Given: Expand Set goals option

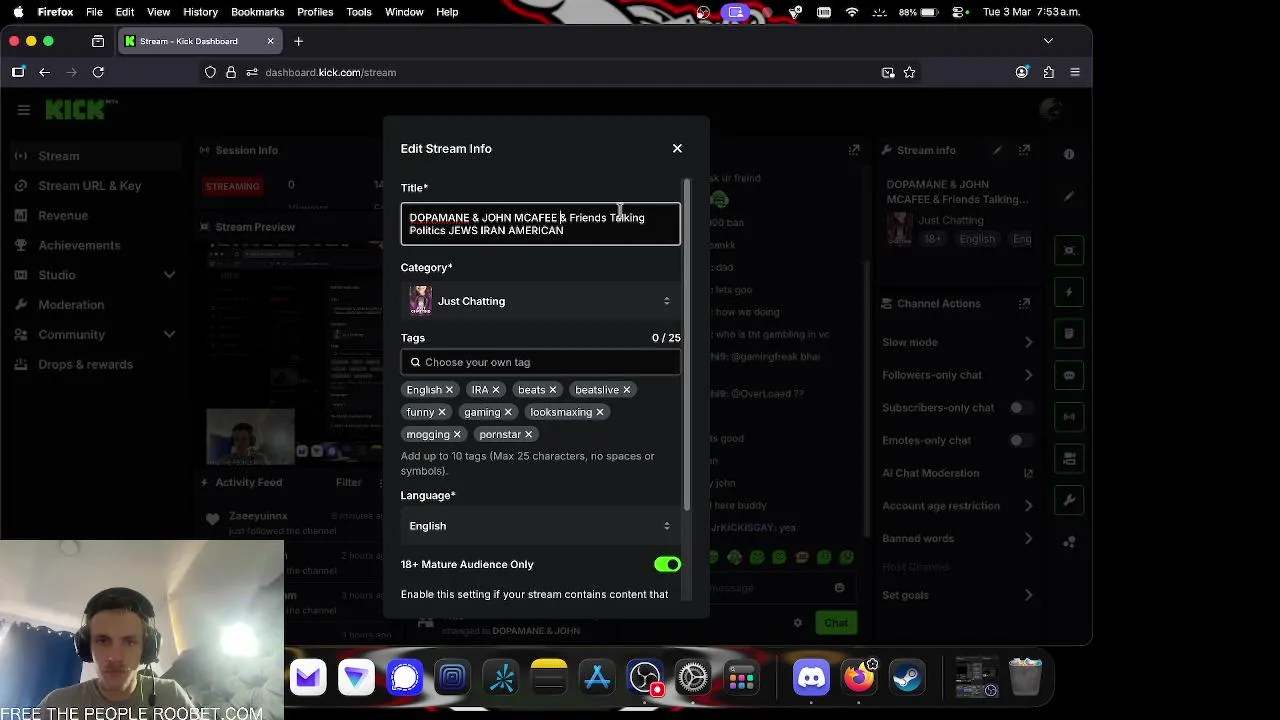Looking at the screenshot, I should (1028, 595).
